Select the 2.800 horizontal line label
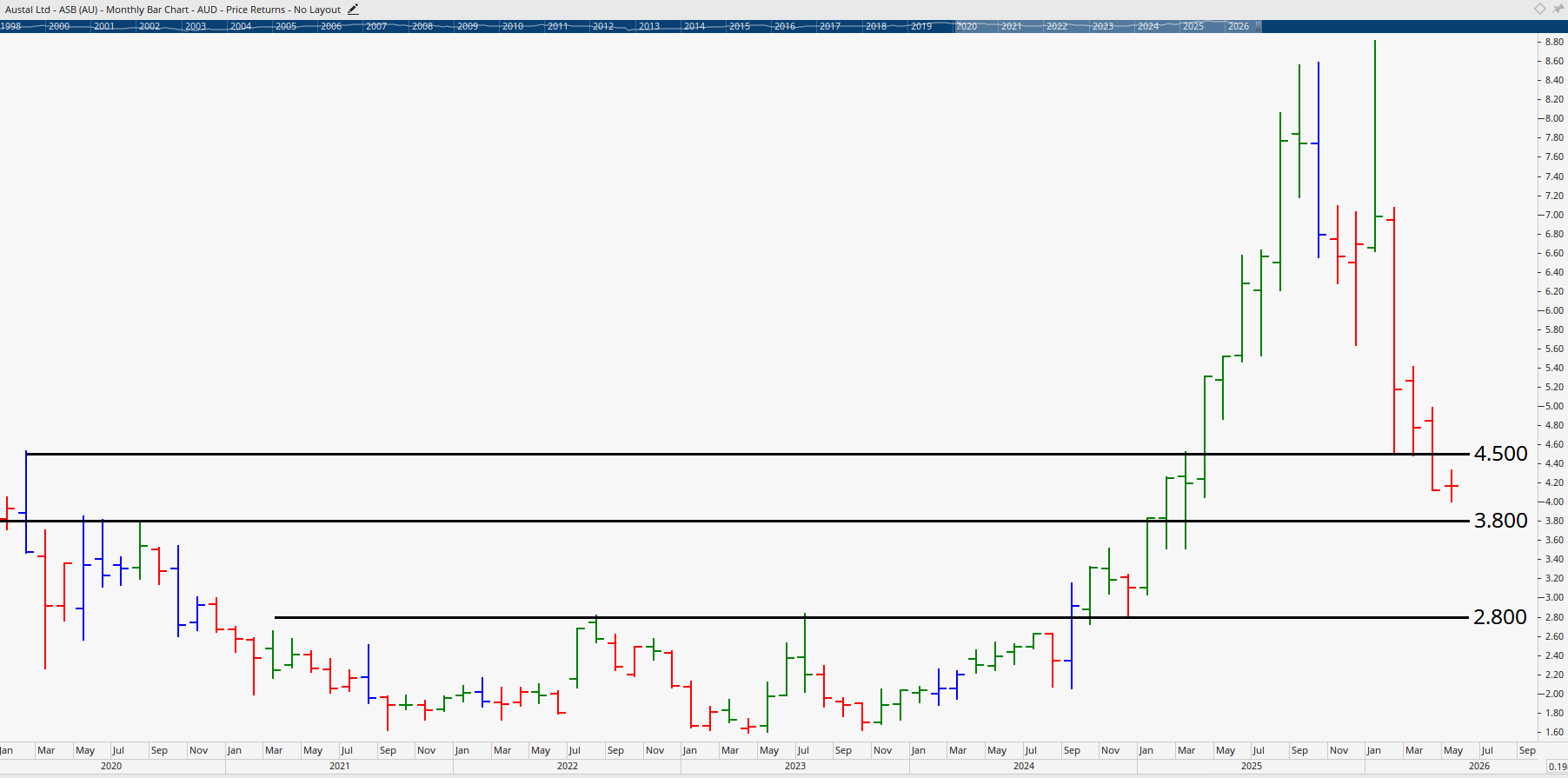Viewport: 1568px width, 778px height. 1500,617
